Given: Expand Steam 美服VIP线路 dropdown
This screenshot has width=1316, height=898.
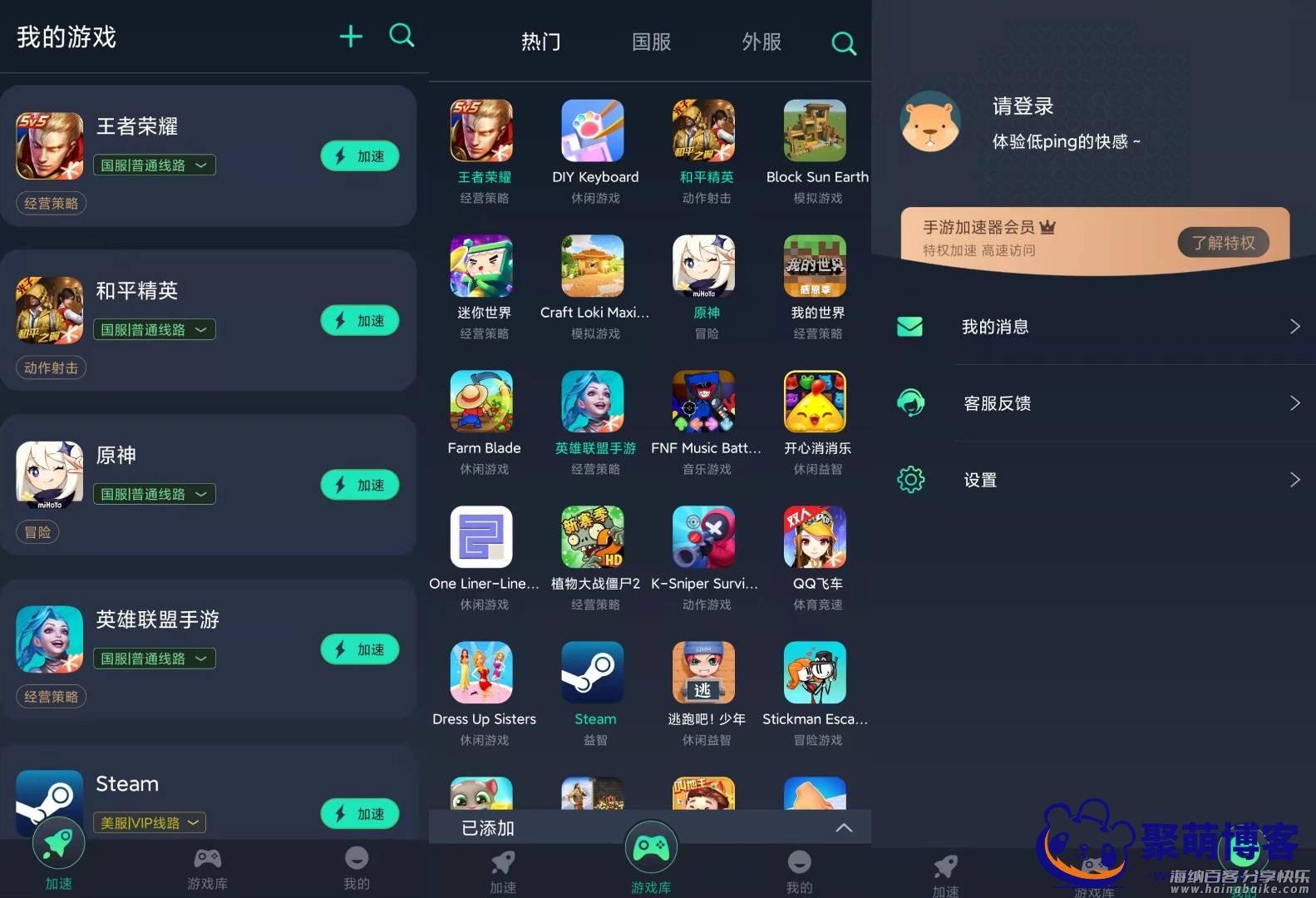Looking at the screenshot, I should [150, 823].
